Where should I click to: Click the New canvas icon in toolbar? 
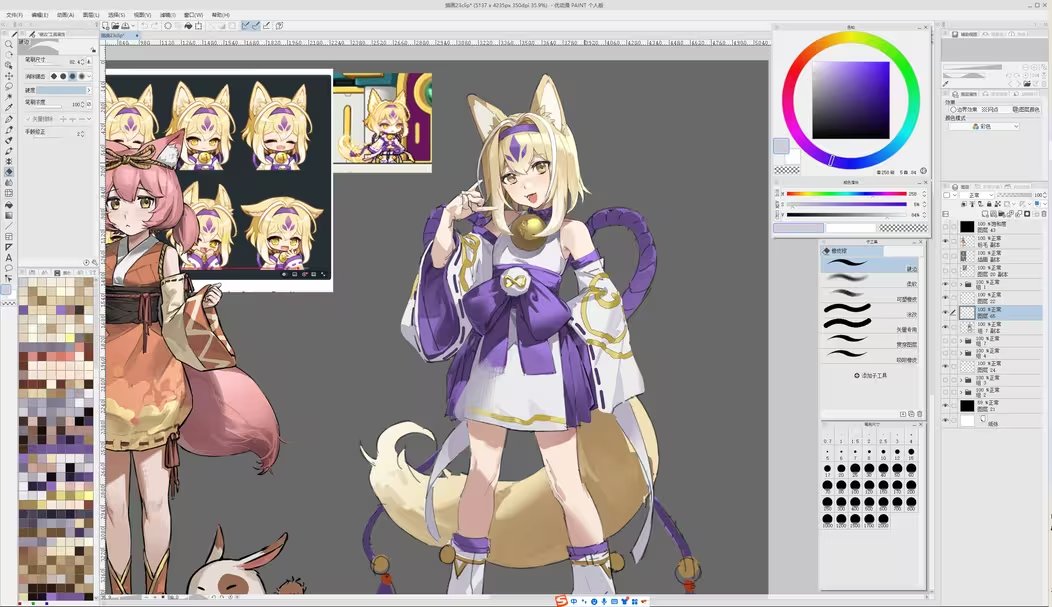(x=105, y=25)
